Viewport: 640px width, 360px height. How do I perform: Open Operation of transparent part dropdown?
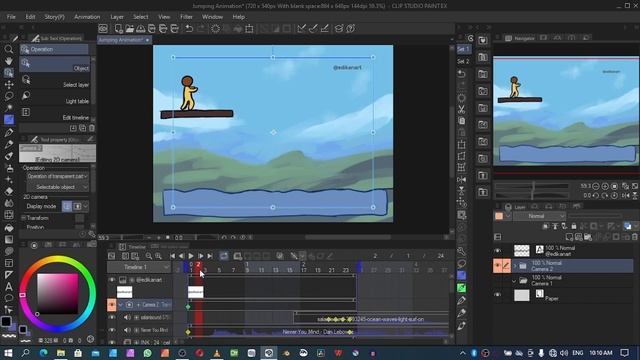[57, 176]
